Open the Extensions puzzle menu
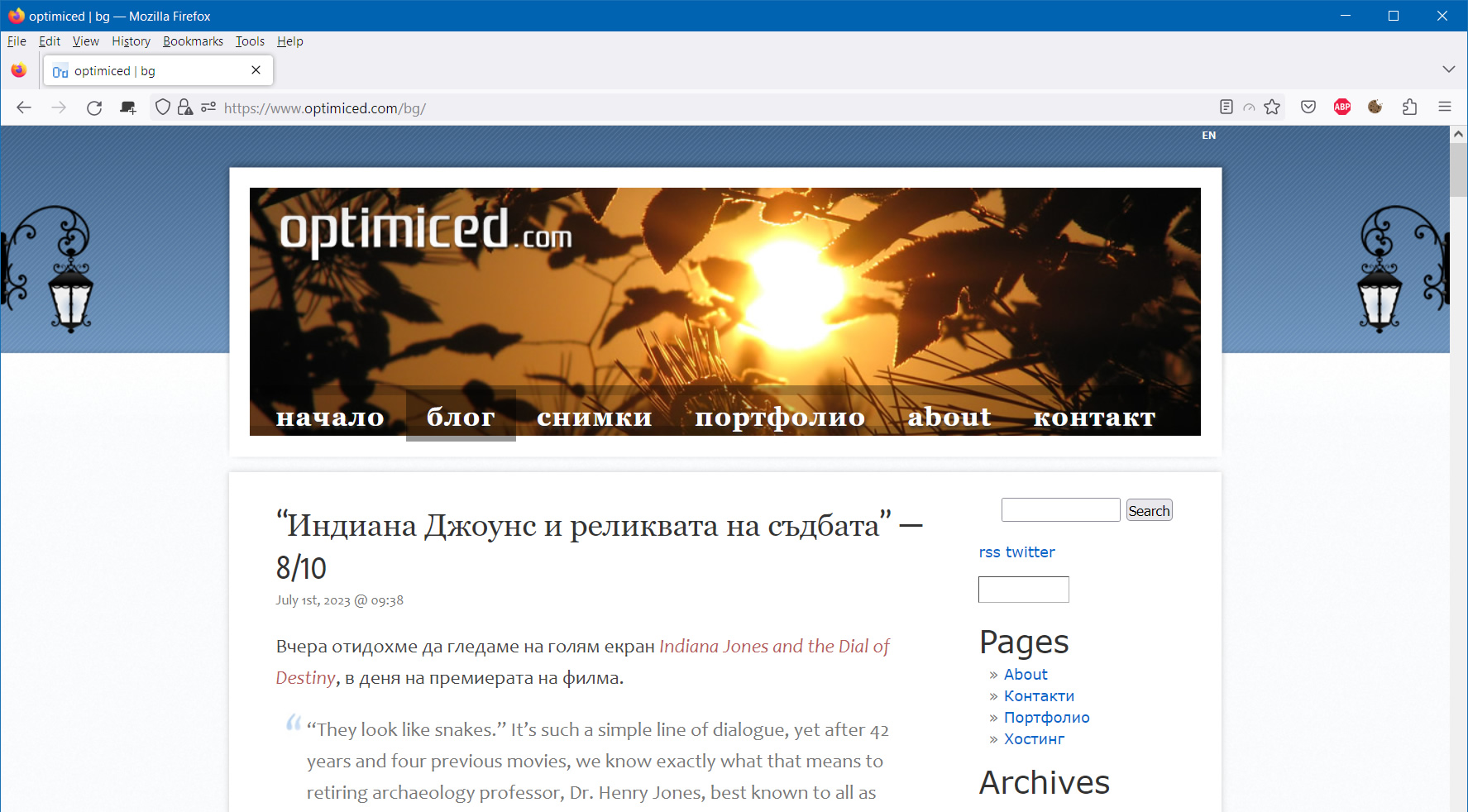1468x812 pixels. (x=1410, y=107)
